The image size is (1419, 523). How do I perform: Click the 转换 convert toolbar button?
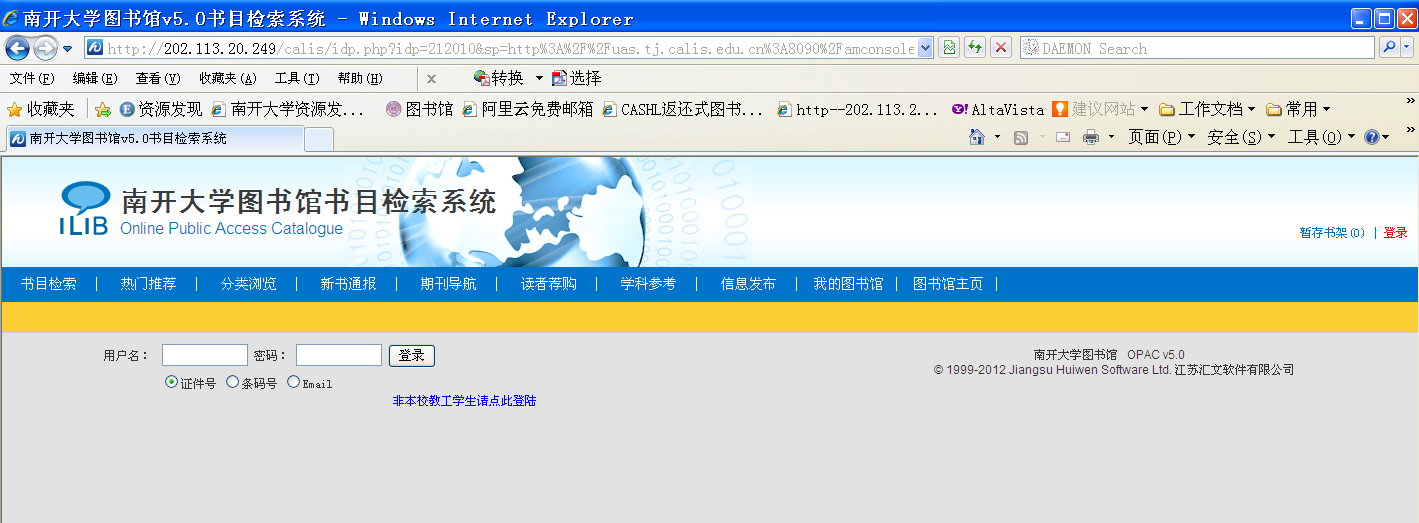[x=499, y=78]
